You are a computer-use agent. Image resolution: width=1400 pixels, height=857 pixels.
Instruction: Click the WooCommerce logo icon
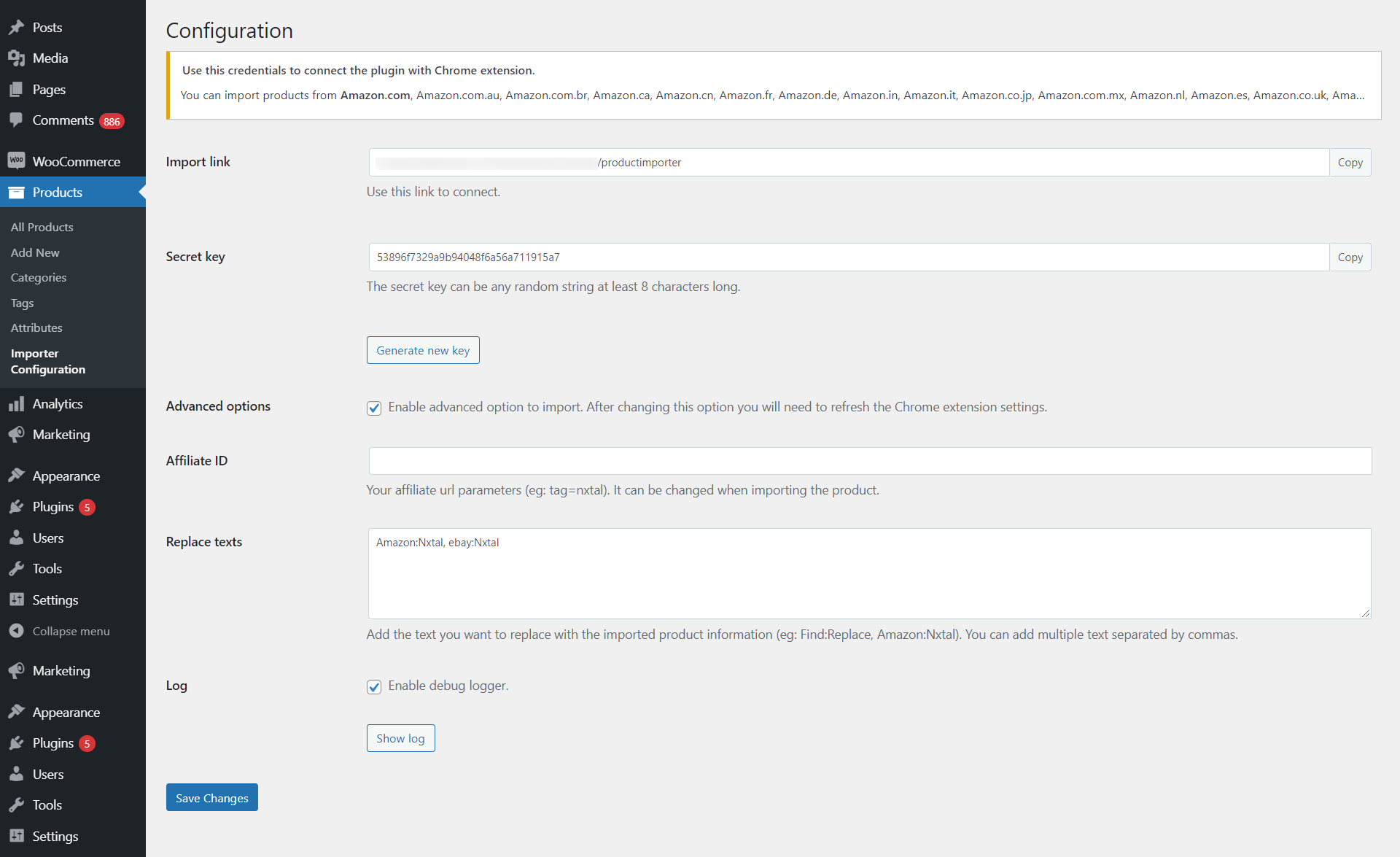[x=16, y=161]
